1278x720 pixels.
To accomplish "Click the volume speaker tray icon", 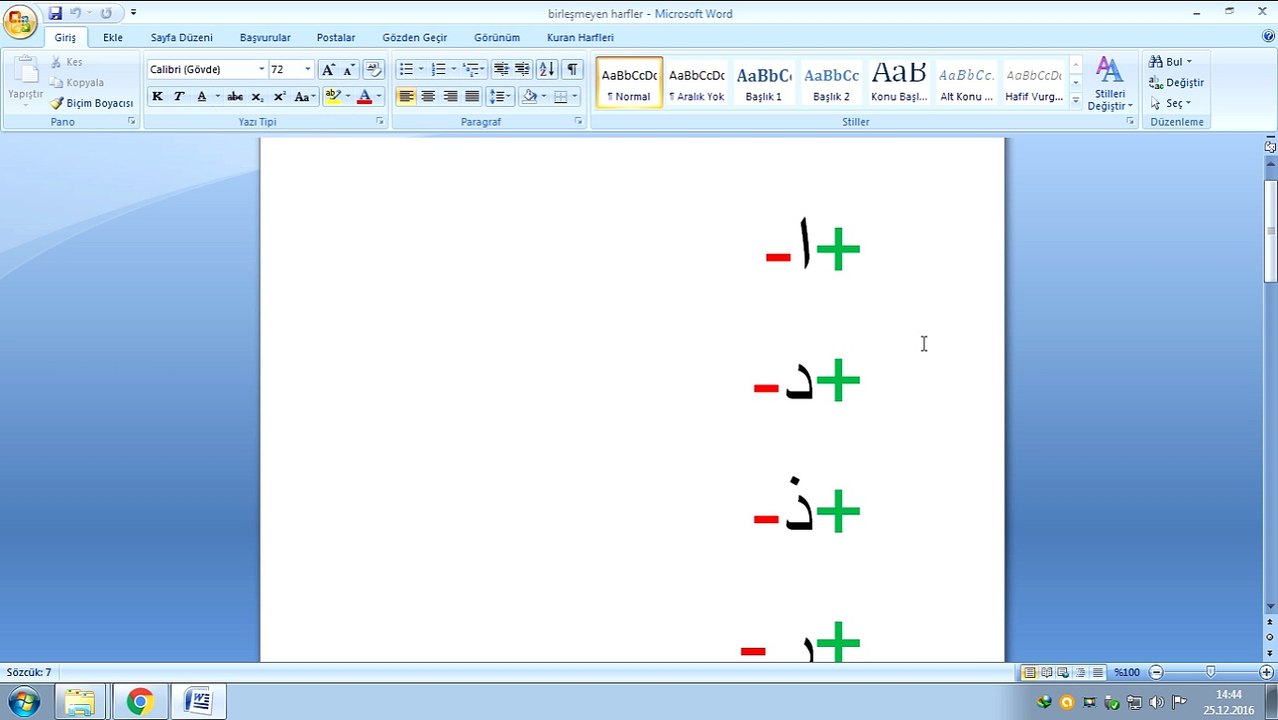I will pos(1157,702).
